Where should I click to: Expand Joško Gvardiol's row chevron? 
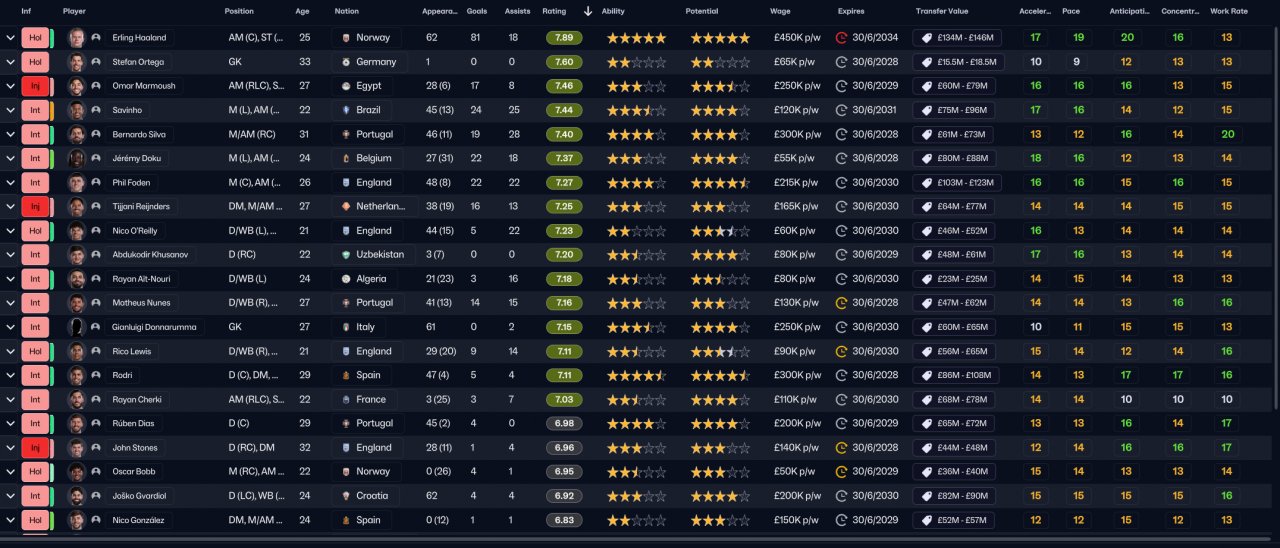10,496
